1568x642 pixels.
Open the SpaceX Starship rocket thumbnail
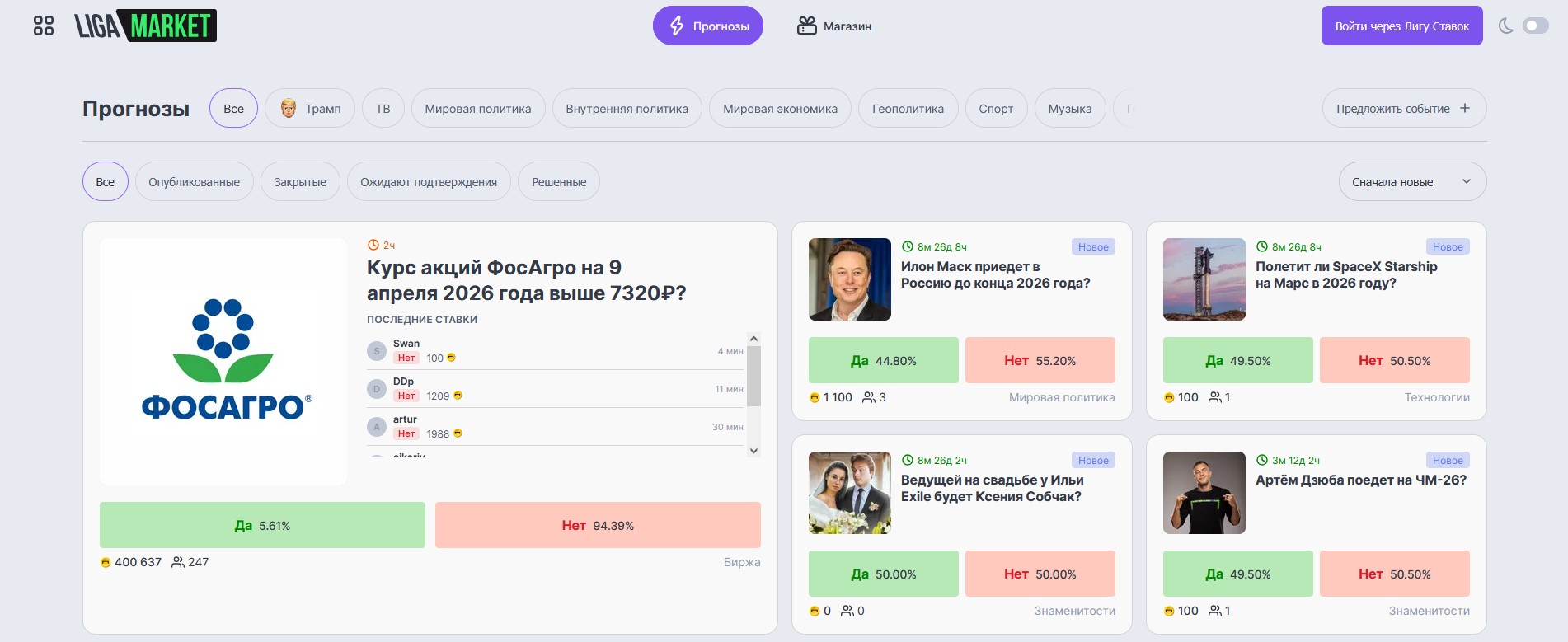tap(1204, 279)
